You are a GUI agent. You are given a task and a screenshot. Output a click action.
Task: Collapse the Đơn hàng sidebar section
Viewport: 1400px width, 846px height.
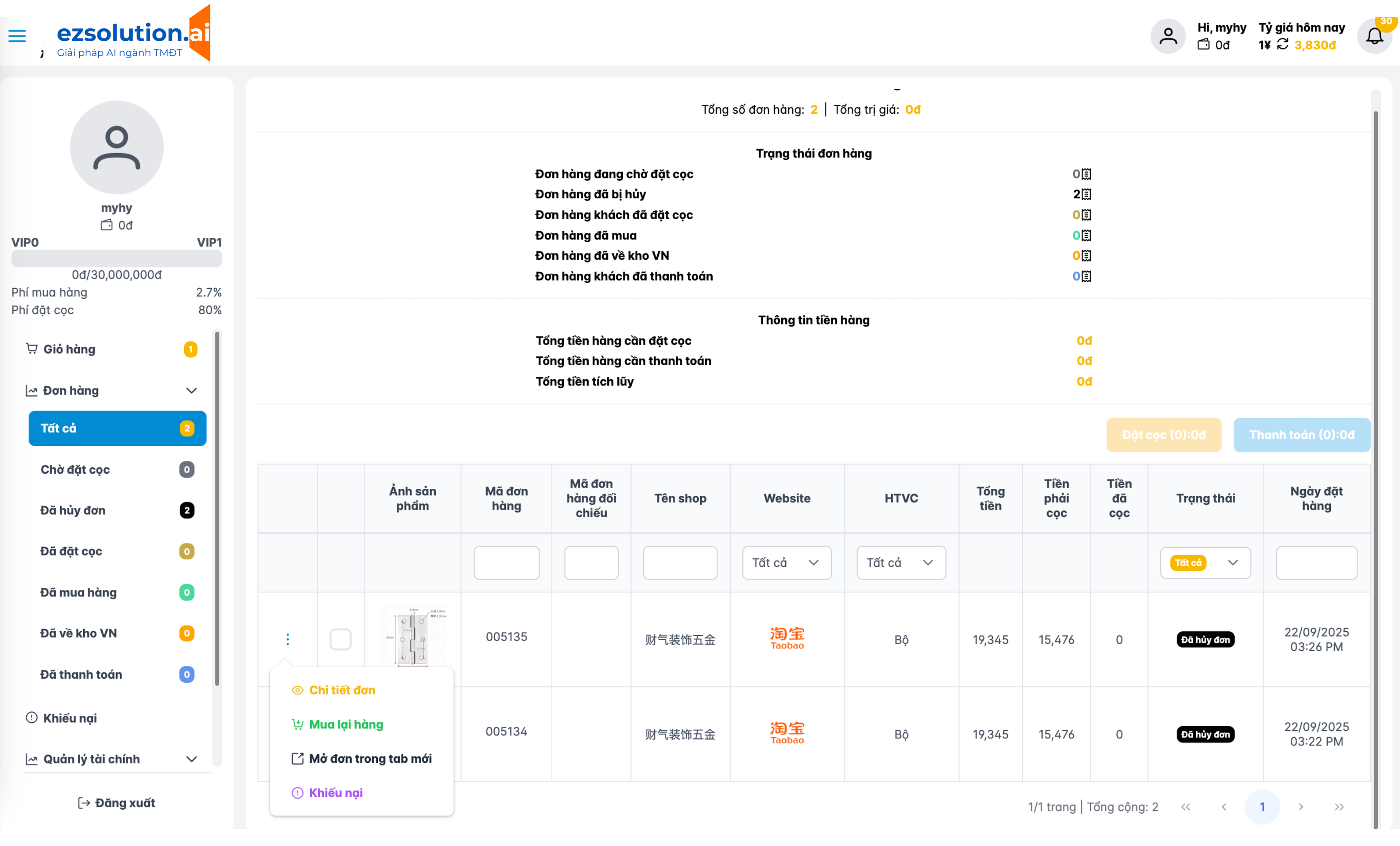click(x=191, y=390)
